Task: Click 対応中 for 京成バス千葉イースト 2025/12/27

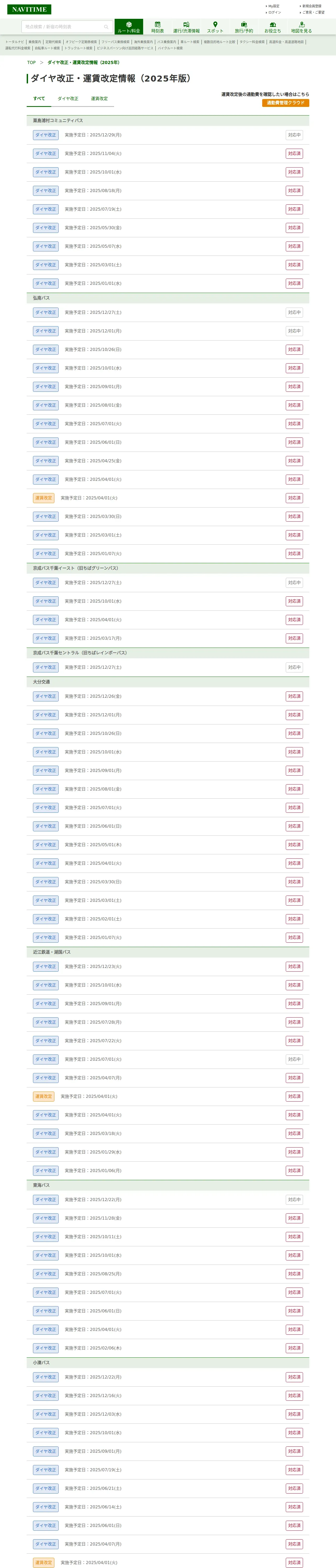Action: click(294, 583)
